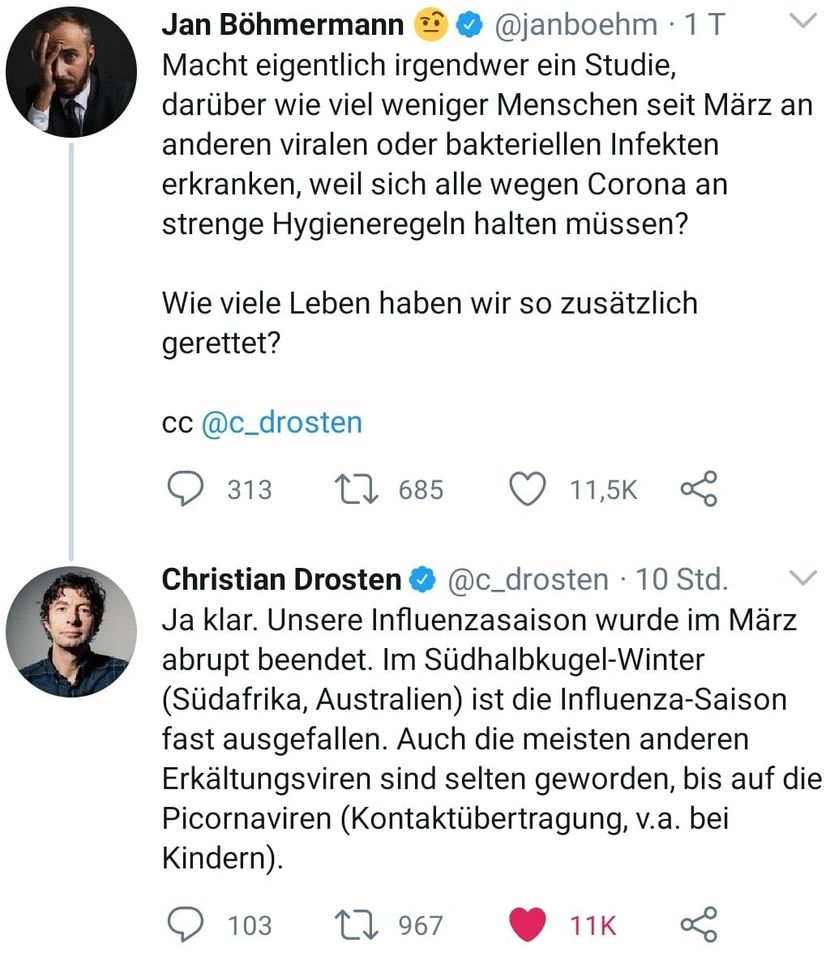Reply to Christian Drosten's tweet
The width and height of the screenshot is (830, 960).
183,925
